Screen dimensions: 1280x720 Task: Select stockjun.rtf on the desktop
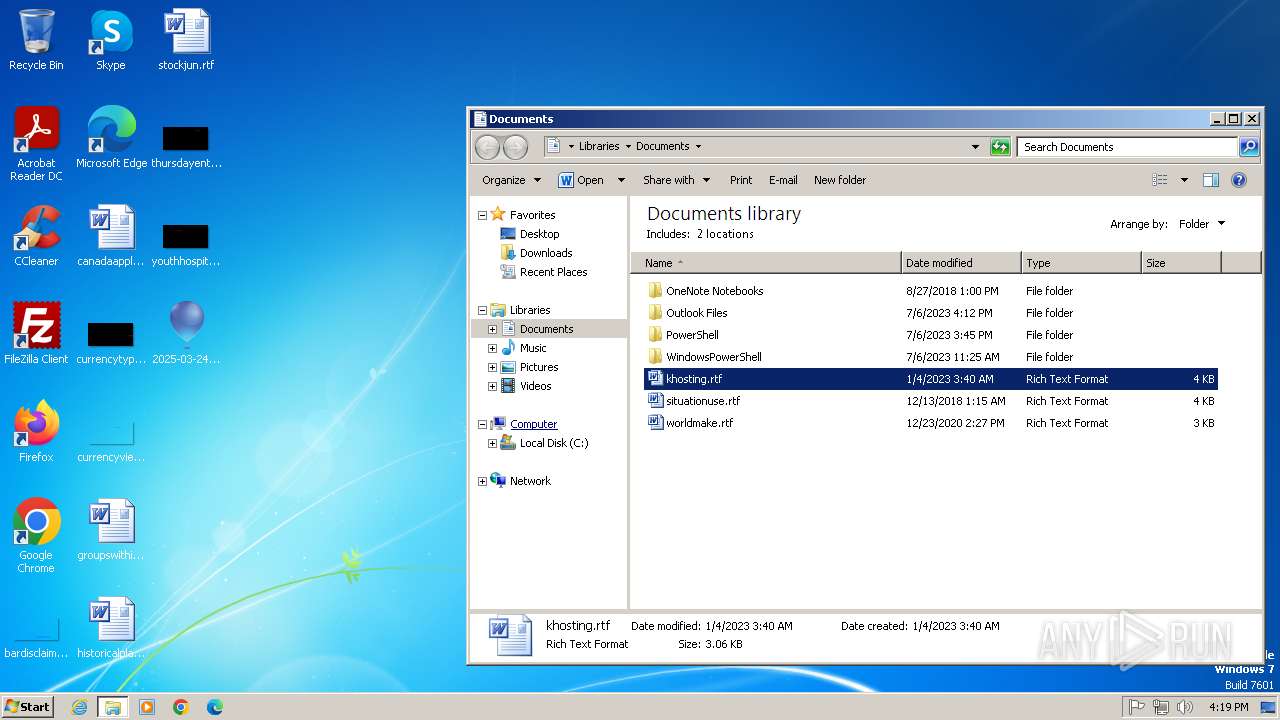tap(186, 40)
